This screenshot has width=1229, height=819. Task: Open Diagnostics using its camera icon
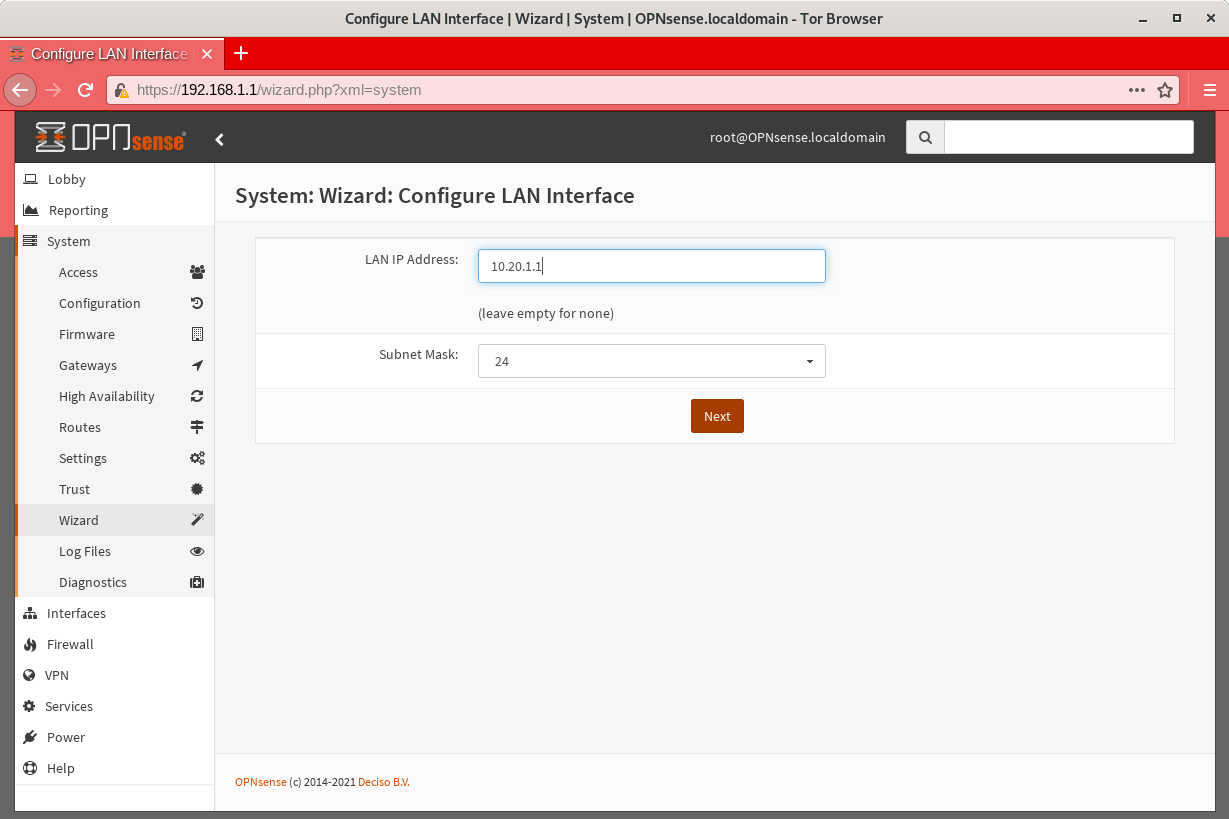[197, 582]
